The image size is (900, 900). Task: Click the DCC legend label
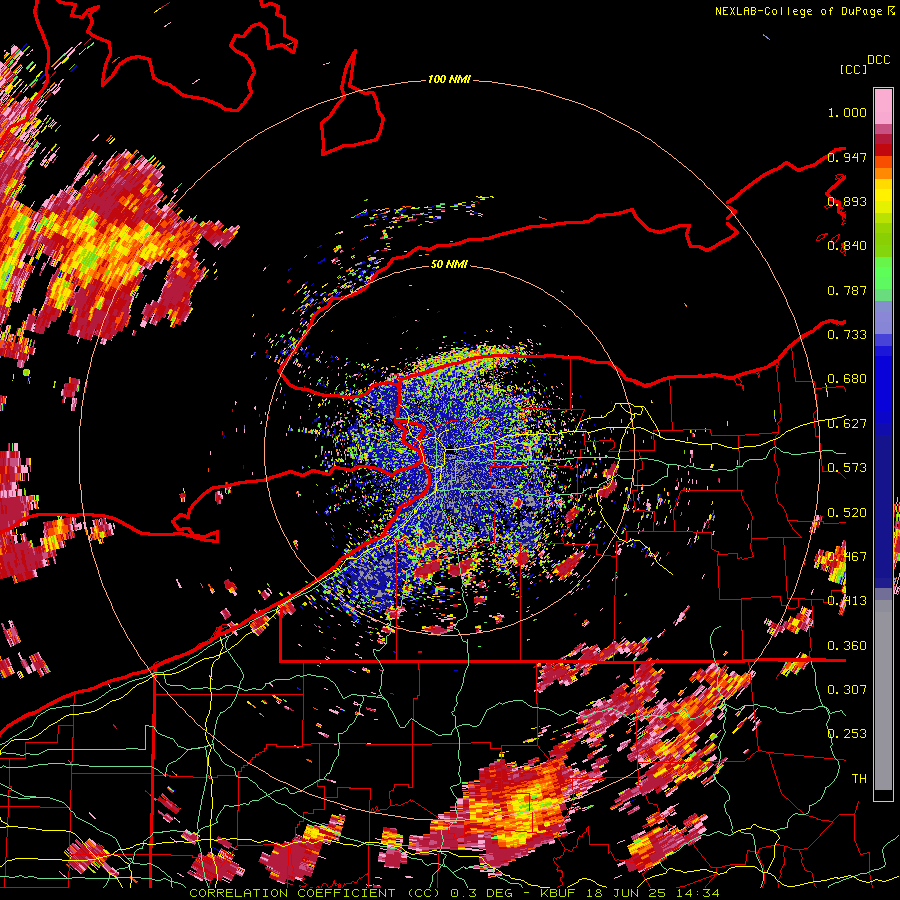878,60
